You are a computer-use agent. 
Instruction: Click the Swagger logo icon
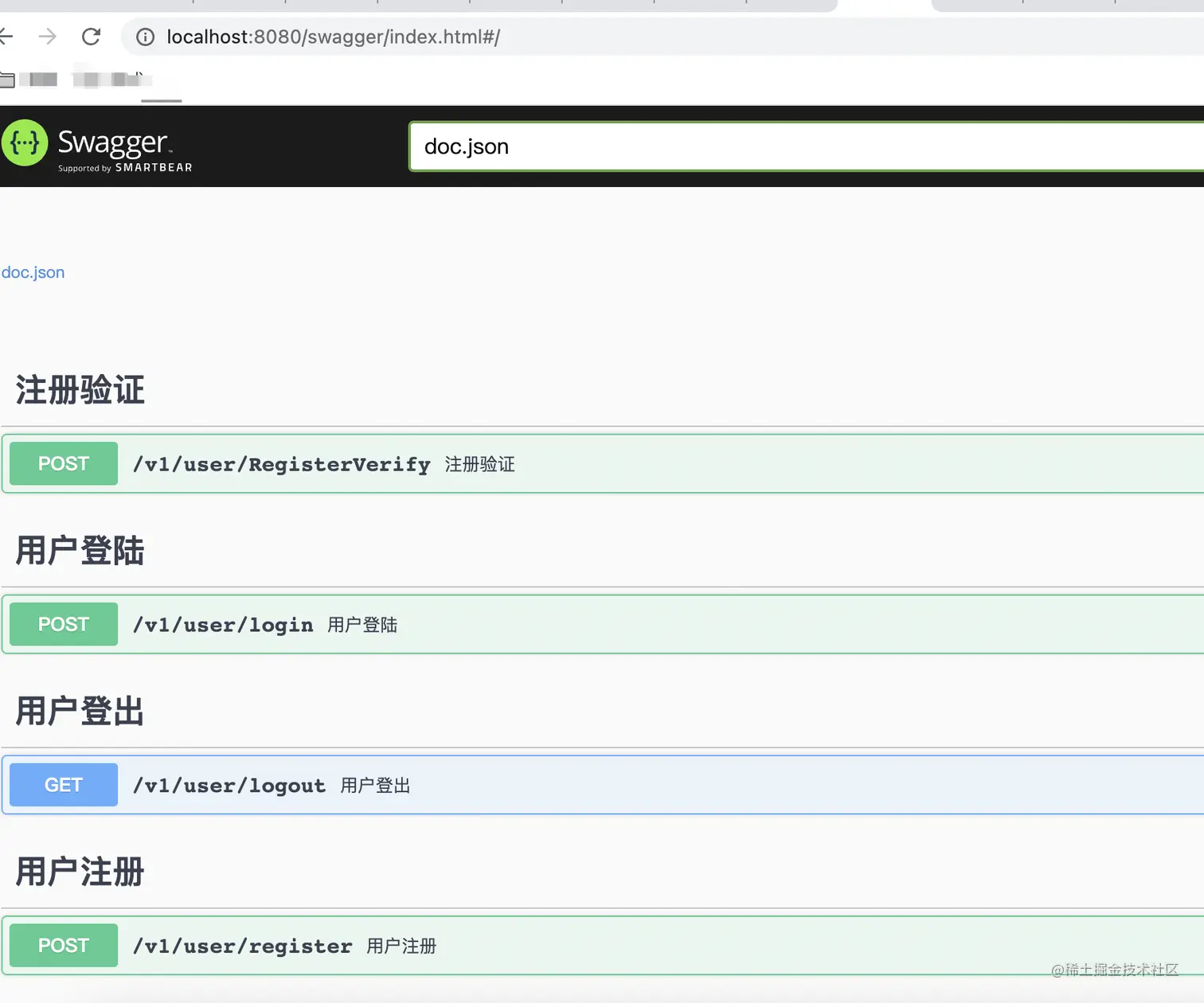click(25, 143)
